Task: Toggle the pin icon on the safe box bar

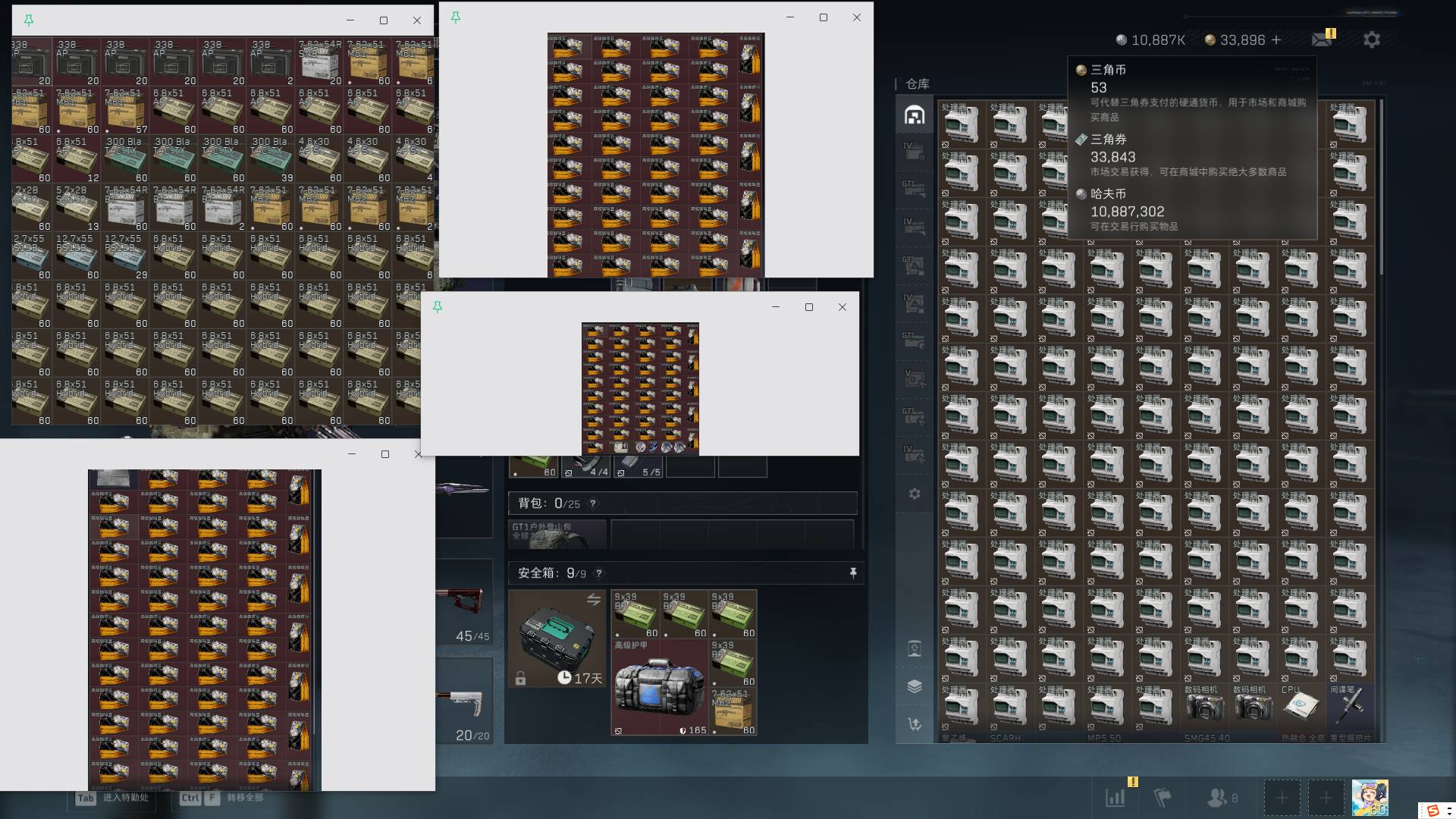Action: coord(853,573)
